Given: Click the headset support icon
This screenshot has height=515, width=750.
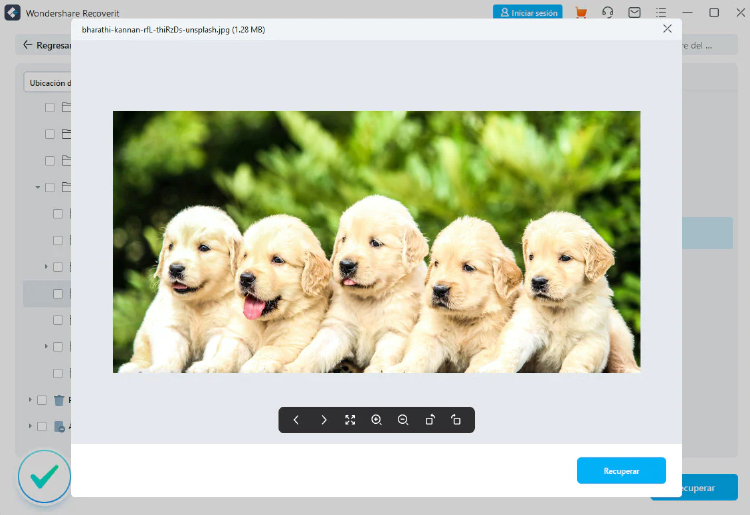Looking at the screenshot, I should coord(608,13).
